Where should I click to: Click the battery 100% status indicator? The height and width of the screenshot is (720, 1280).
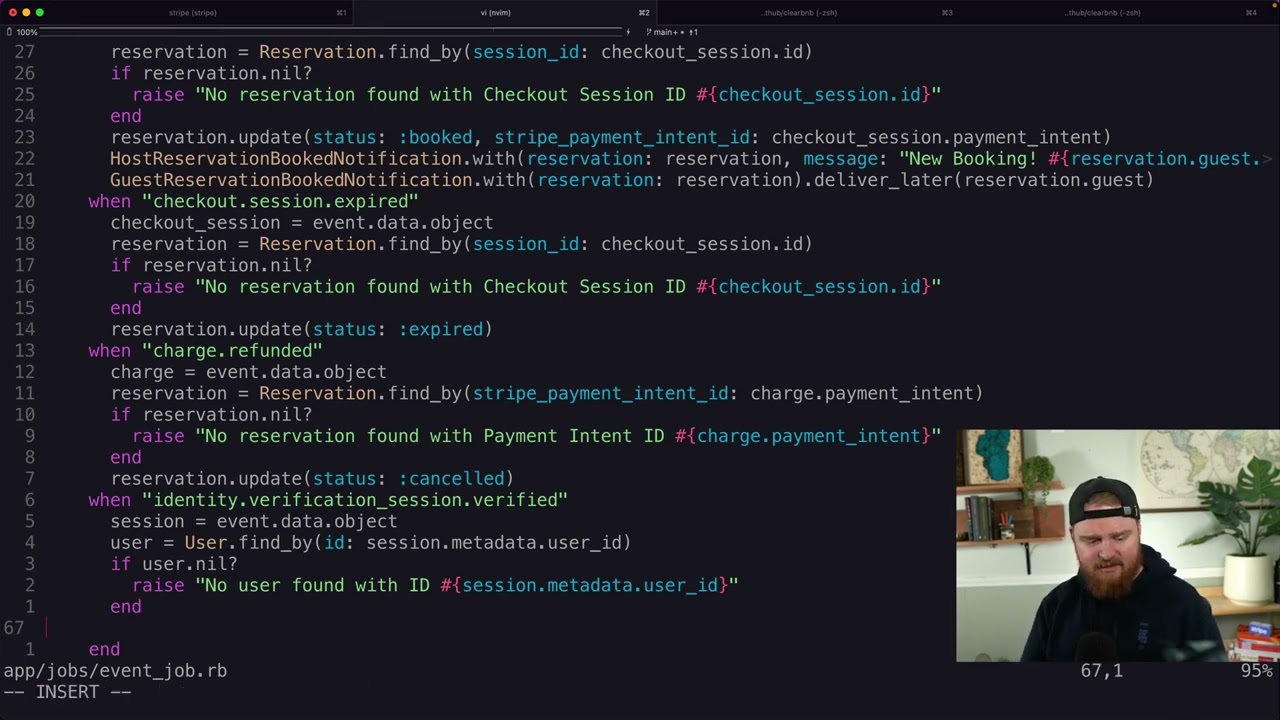(22, 32)
